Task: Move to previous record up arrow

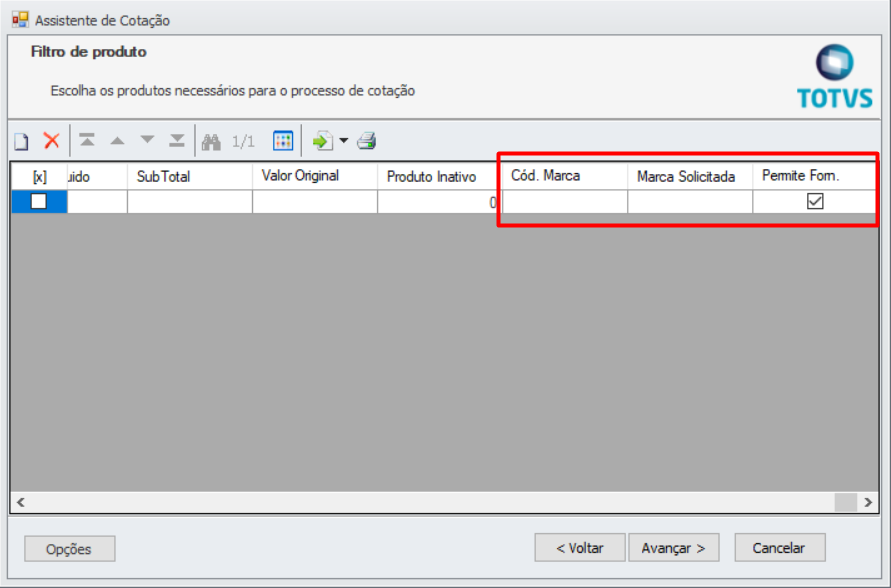Action: point(117,140)
